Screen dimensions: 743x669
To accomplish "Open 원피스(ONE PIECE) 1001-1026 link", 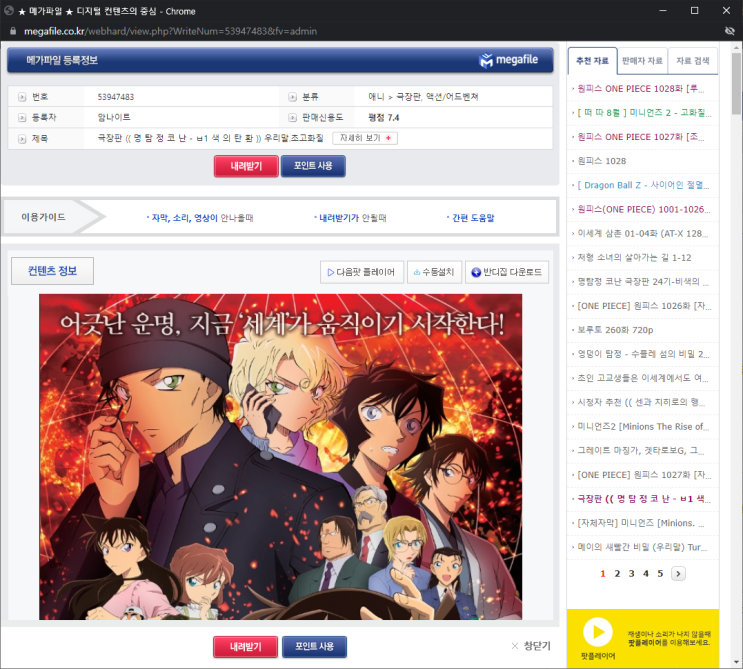I will 643,209.
